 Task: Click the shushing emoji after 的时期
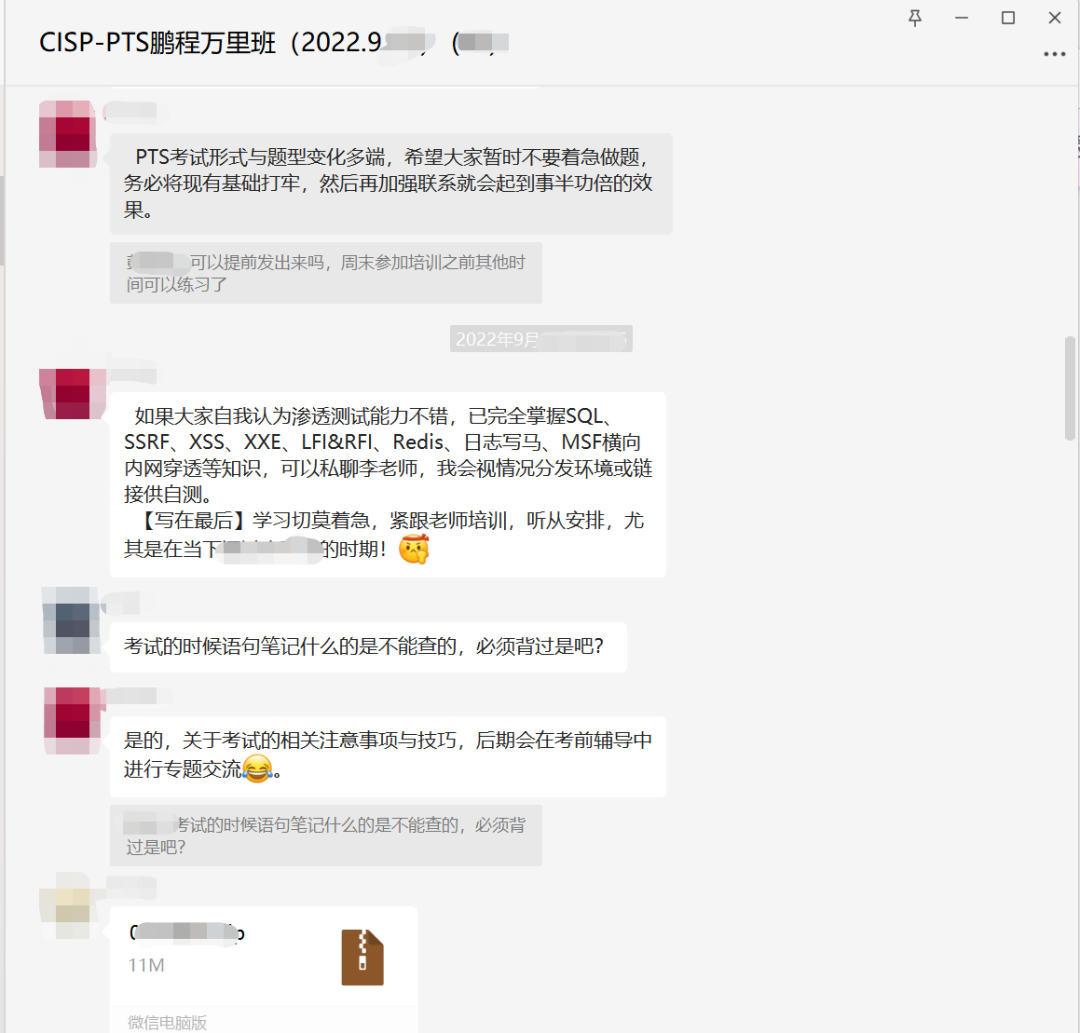click(x=413, y=549)
